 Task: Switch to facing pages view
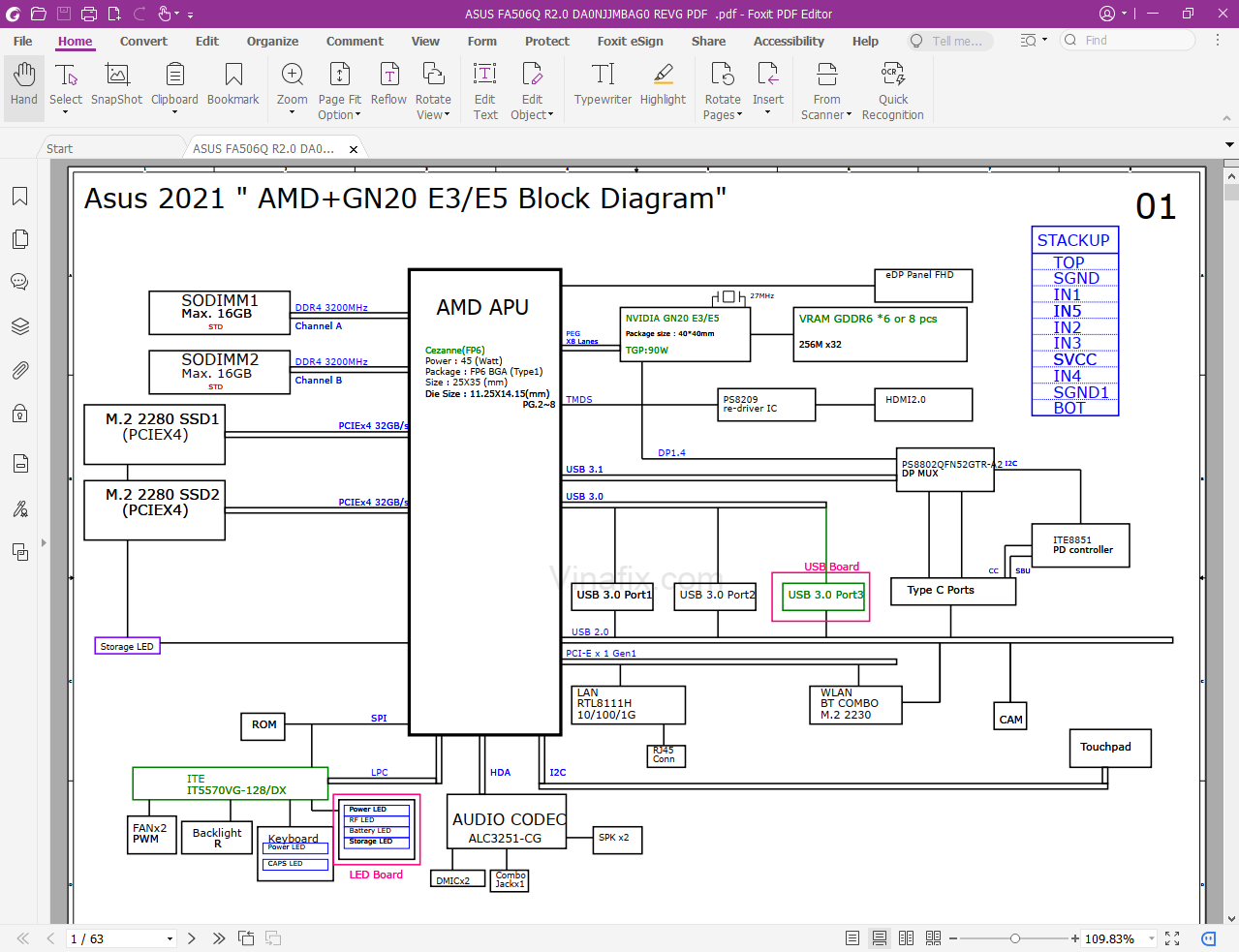(906, 938)
